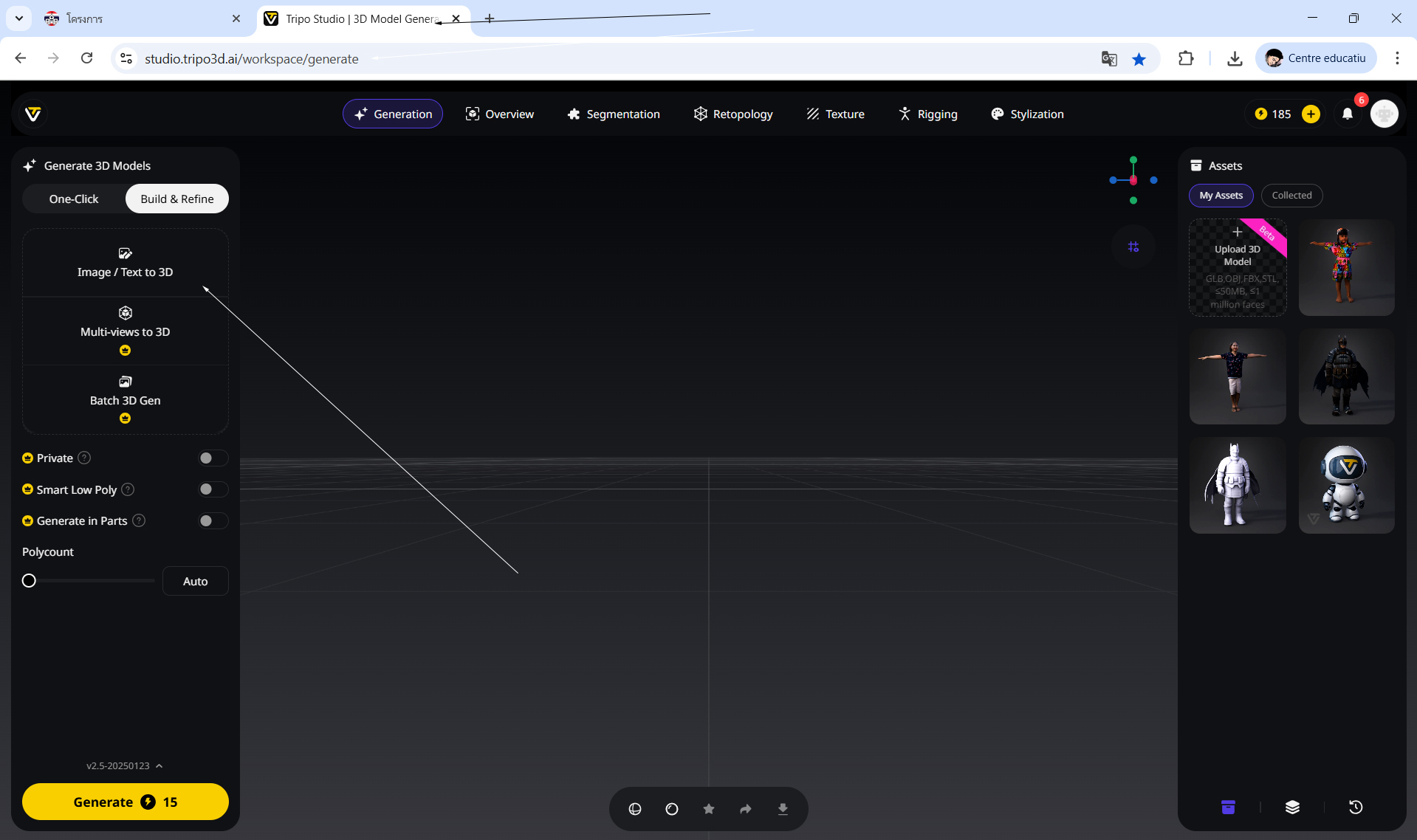This screenshot has width=1417, height=840.
Task: Click the yellow plus add credits icon
Action: point(1311,114)
